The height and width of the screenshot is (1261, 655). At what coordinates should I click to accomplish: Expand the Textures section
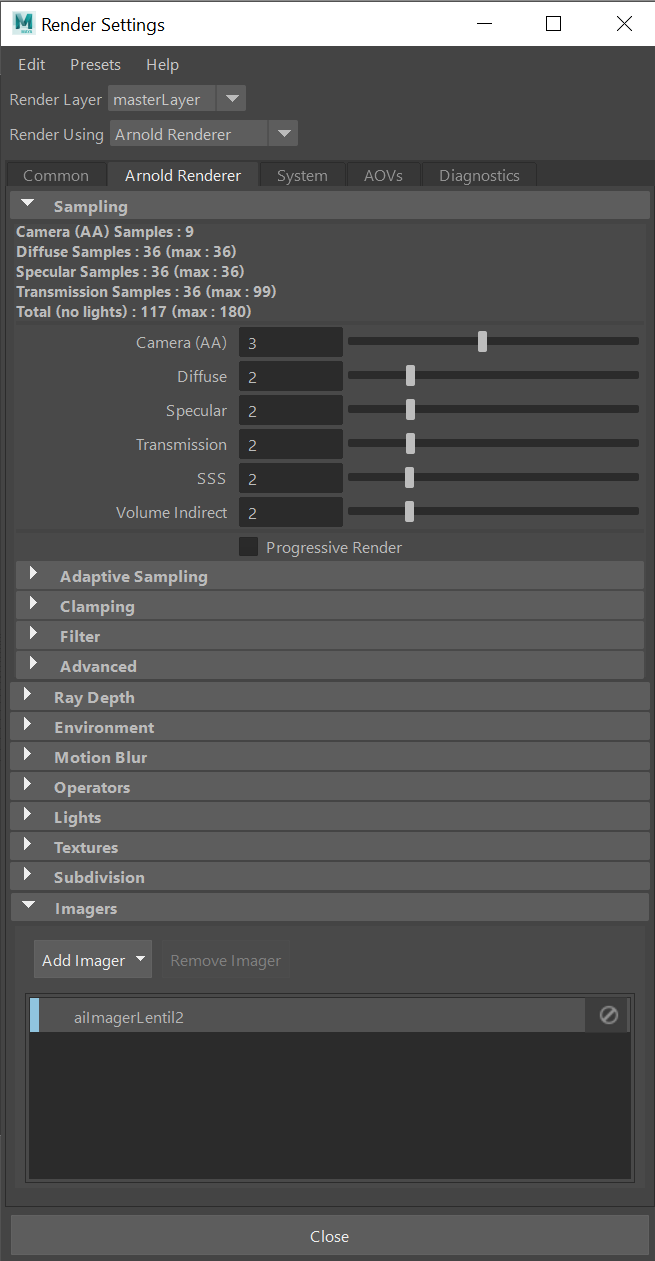pos(330,847)
